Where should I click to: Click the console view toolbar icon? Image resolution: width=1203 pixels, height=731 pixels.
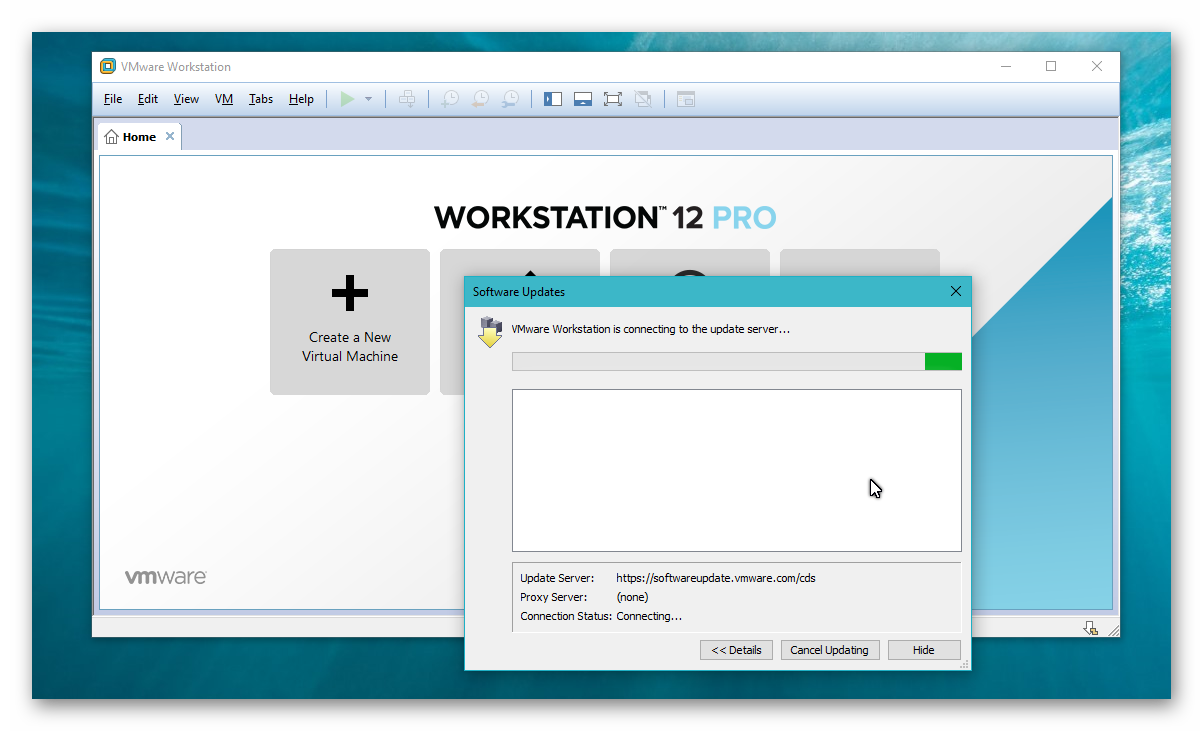tap(685, 99)
